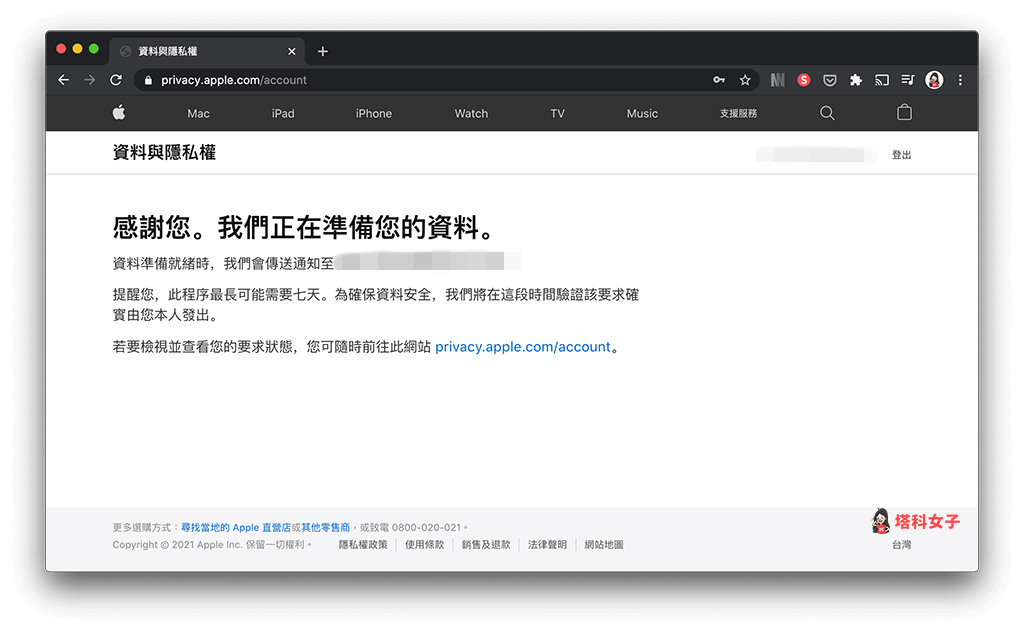Open the 使用條款 footer link

pyautogui.click(x=424, y=545)
